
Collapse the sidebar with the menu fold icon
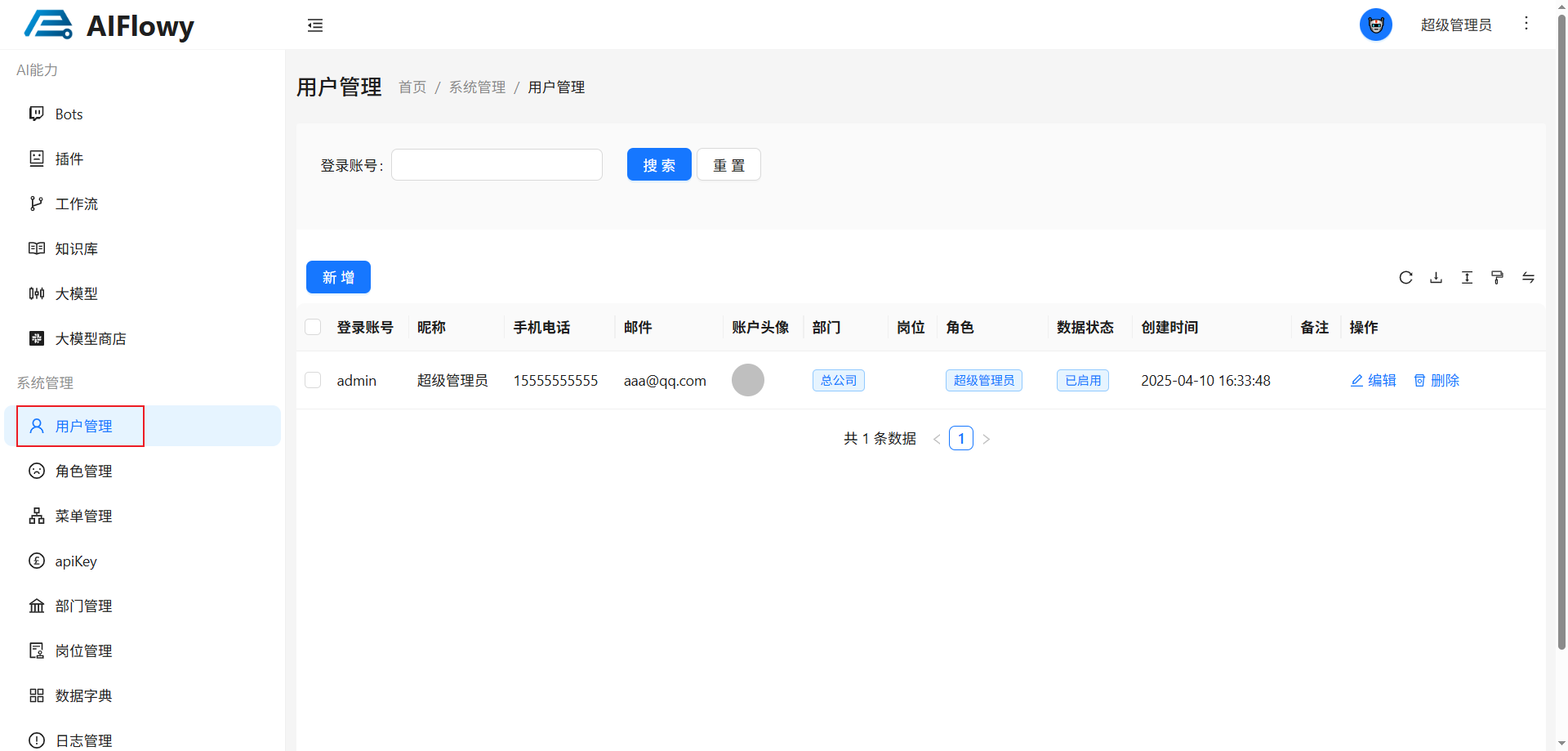pos(315,25)
